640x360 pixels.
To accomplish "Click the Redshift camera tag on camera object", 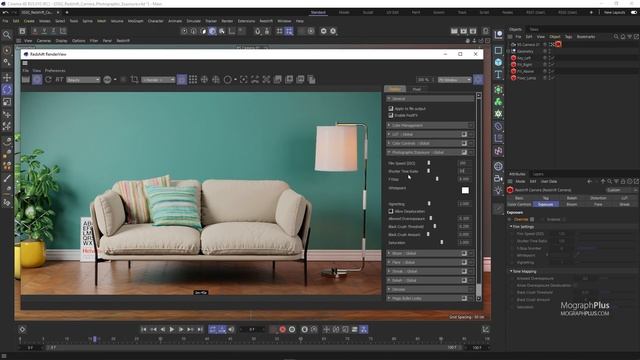I will [x=558, y=44].
